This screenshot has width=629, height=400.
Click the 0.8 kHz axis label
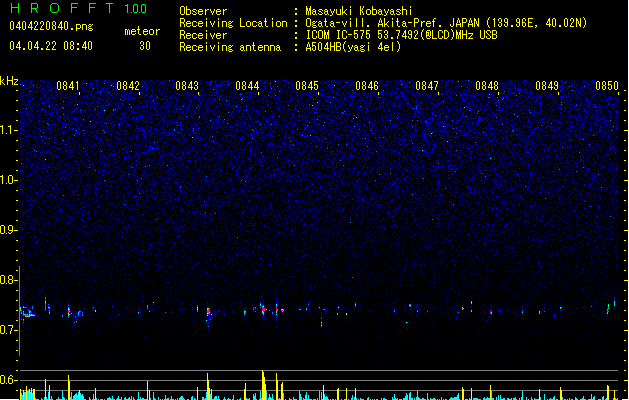click(x=8, y=280)
